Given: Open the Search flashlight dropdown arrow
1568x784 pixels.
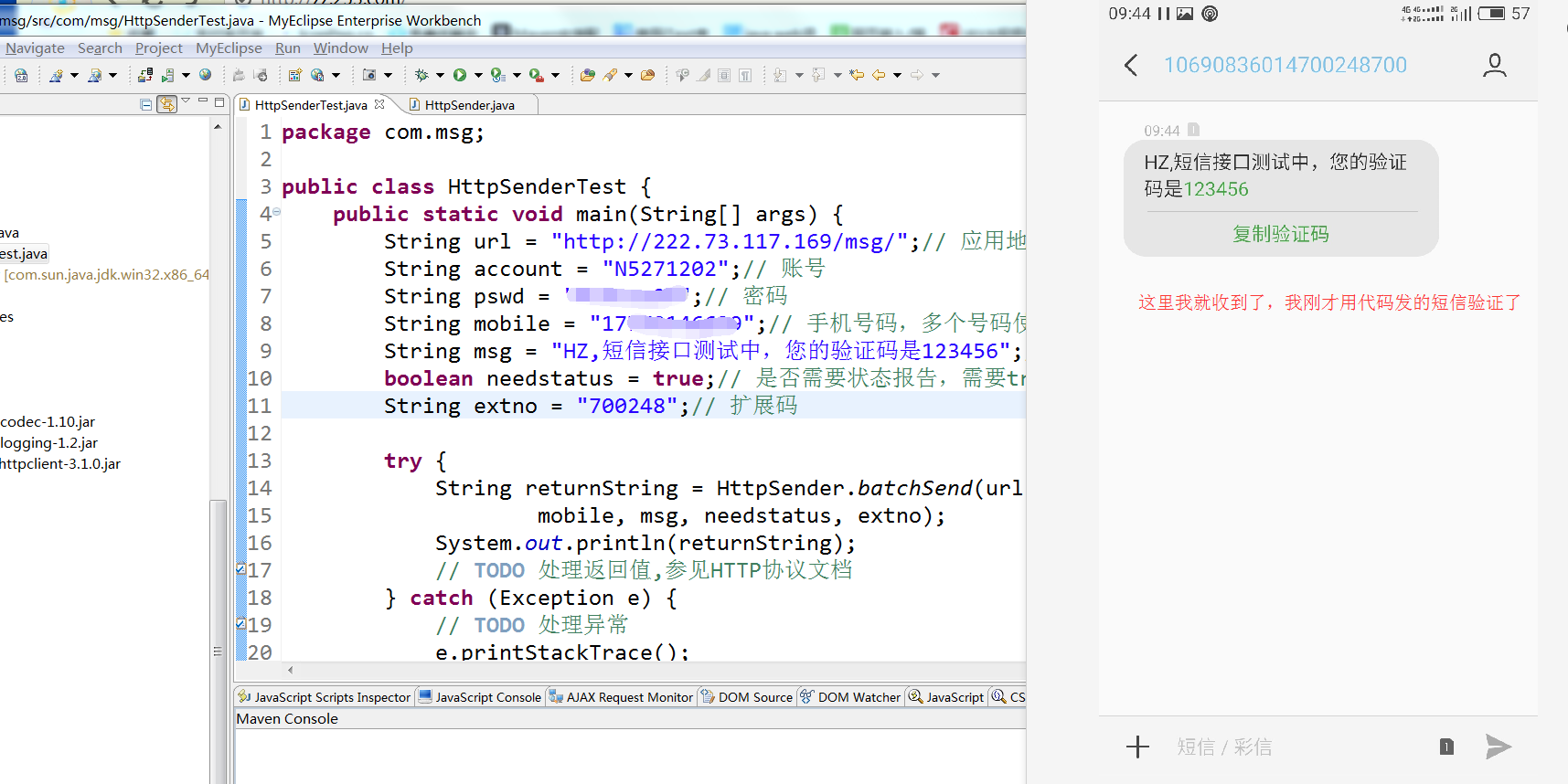Looking at the screenshot, I should (628, 75).
